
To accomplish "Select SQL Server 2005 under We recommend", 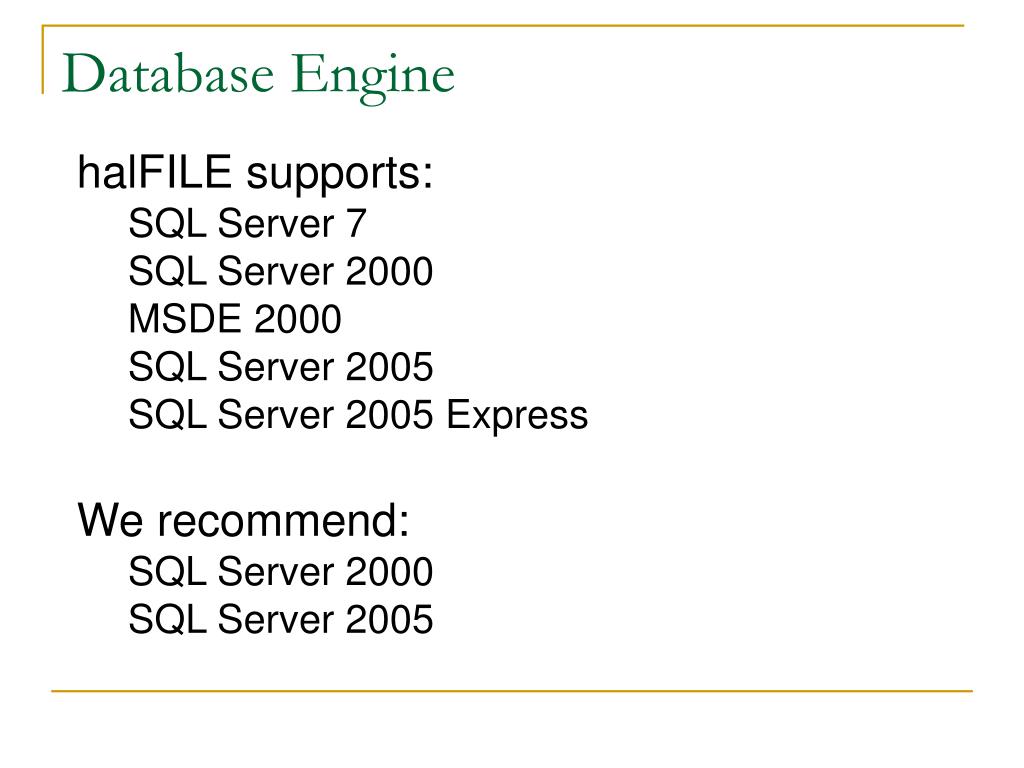I will tap(281, 619).
